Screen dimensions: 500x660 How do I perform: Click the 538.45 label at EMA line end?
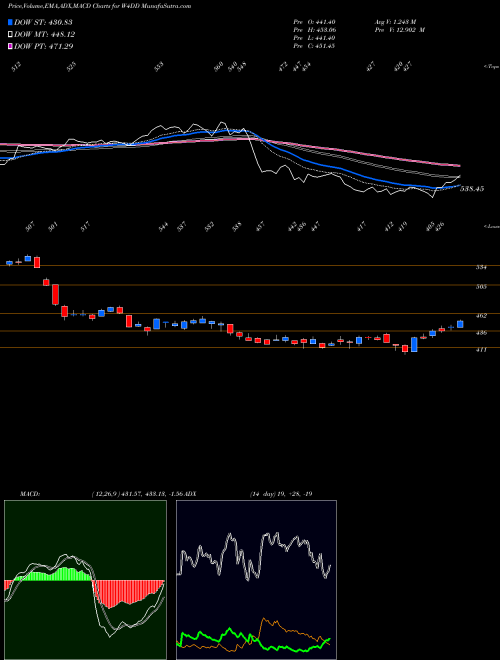472,189
